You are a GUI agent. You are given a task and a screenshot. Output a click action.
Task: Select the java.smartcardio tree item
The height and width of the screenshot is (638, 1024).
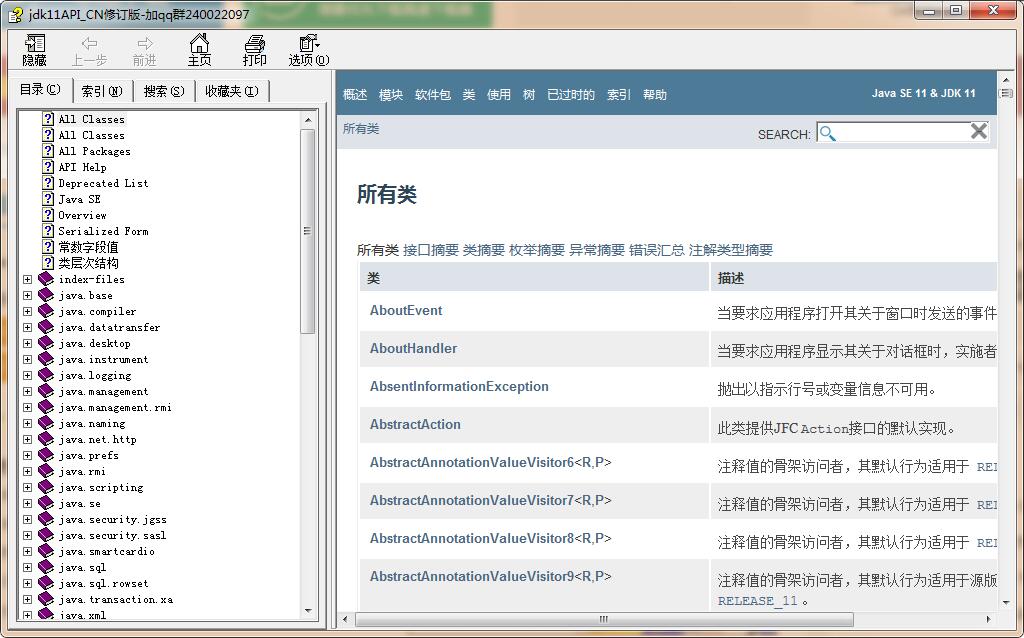(x=106, y=551)
